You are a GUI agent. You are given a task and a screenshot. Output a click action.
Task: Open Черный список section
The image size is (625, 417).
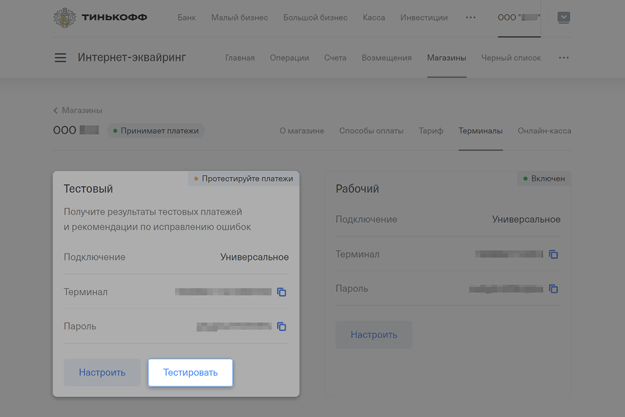coord(511,58)
